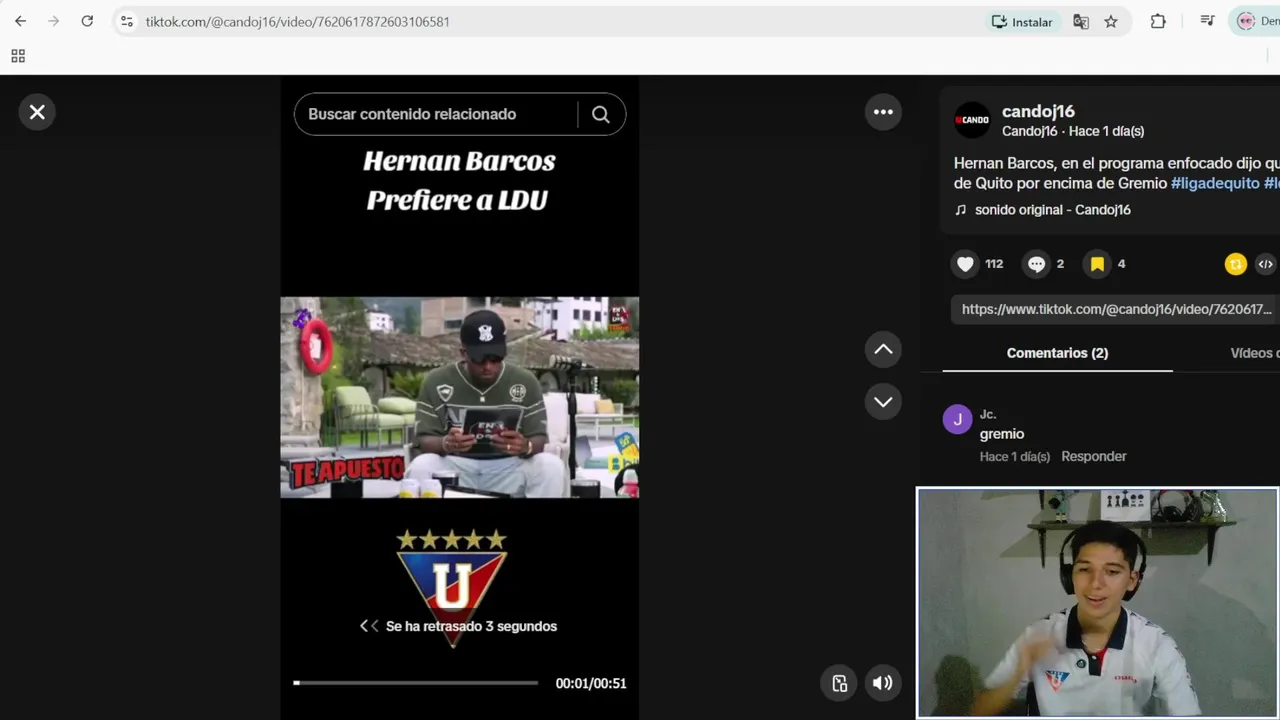This screenshot has height=720, width=1280.
Task: Seek using the video progress bar
Action: coord(415,683)
